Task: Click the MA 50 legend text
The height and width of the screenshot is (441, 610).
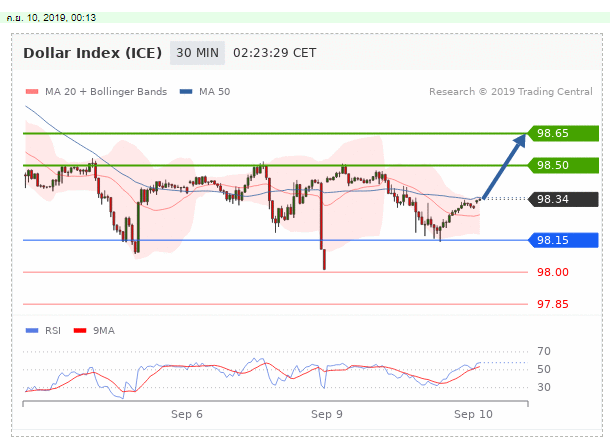Action: click(x=214, y=92)
